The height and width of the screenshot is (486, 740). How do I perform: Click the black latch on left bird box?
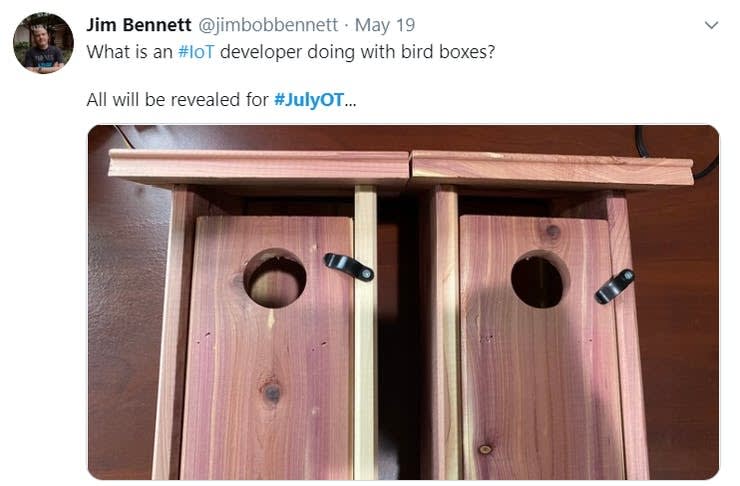click(349, 267)
